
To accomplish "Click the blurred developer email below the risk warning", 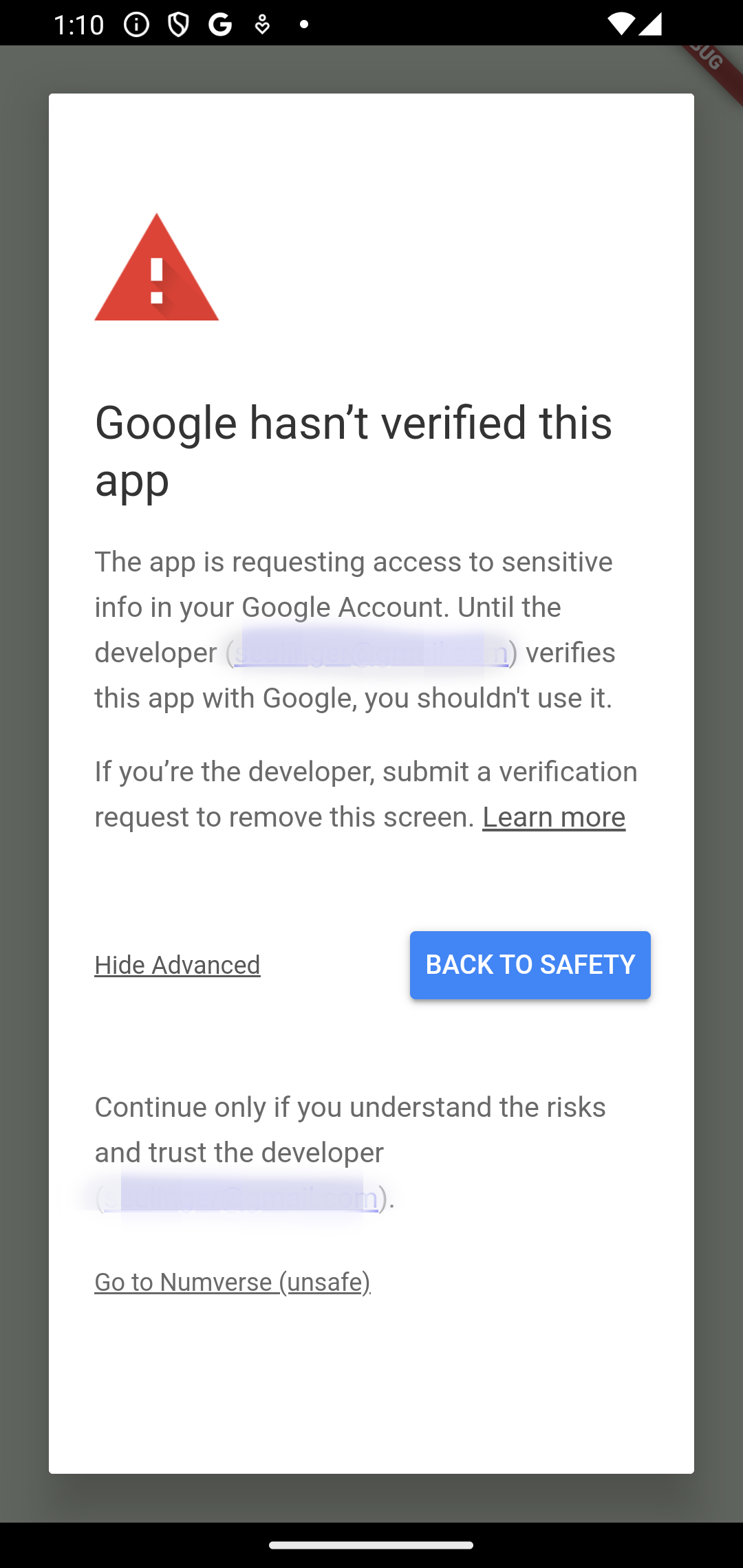I will pos(241,1197).
